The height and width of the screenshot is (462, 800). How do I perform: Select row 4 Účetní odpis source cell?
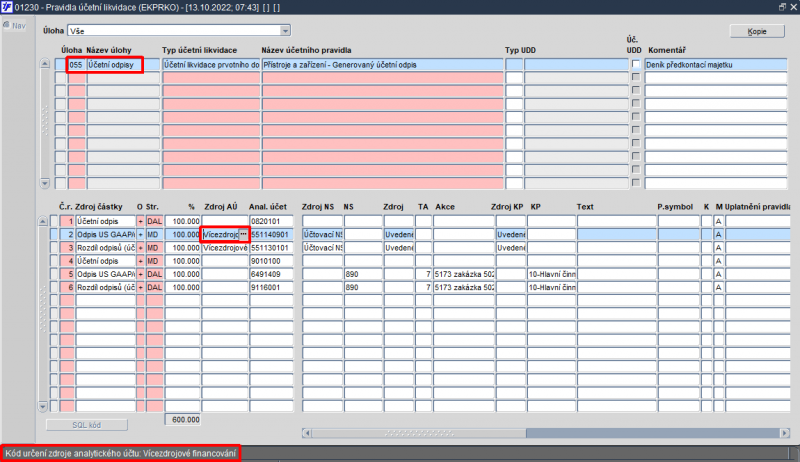pos(106,261)
